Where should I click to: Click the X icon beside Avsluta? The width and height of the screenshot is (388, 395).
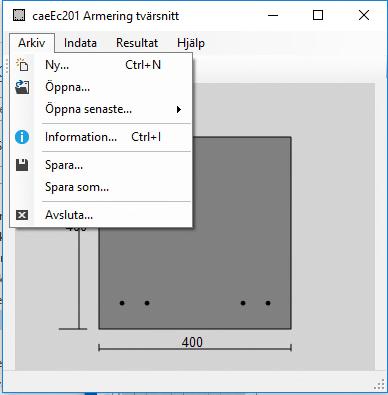22,215
